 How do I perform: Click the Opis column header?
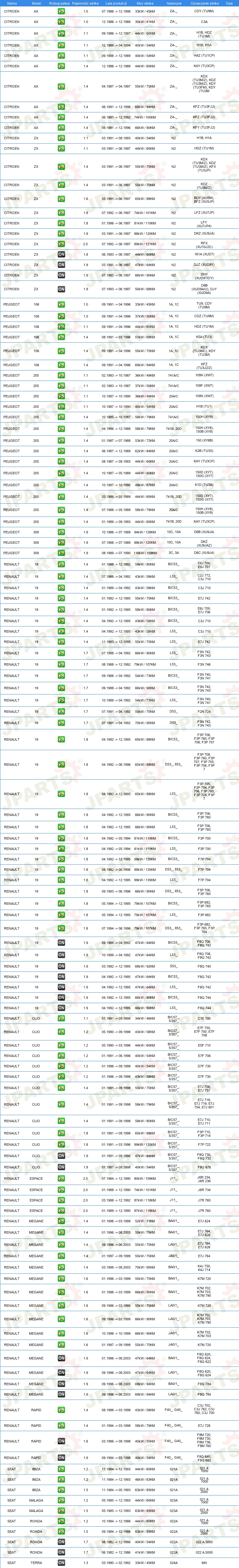click(229, 3)
